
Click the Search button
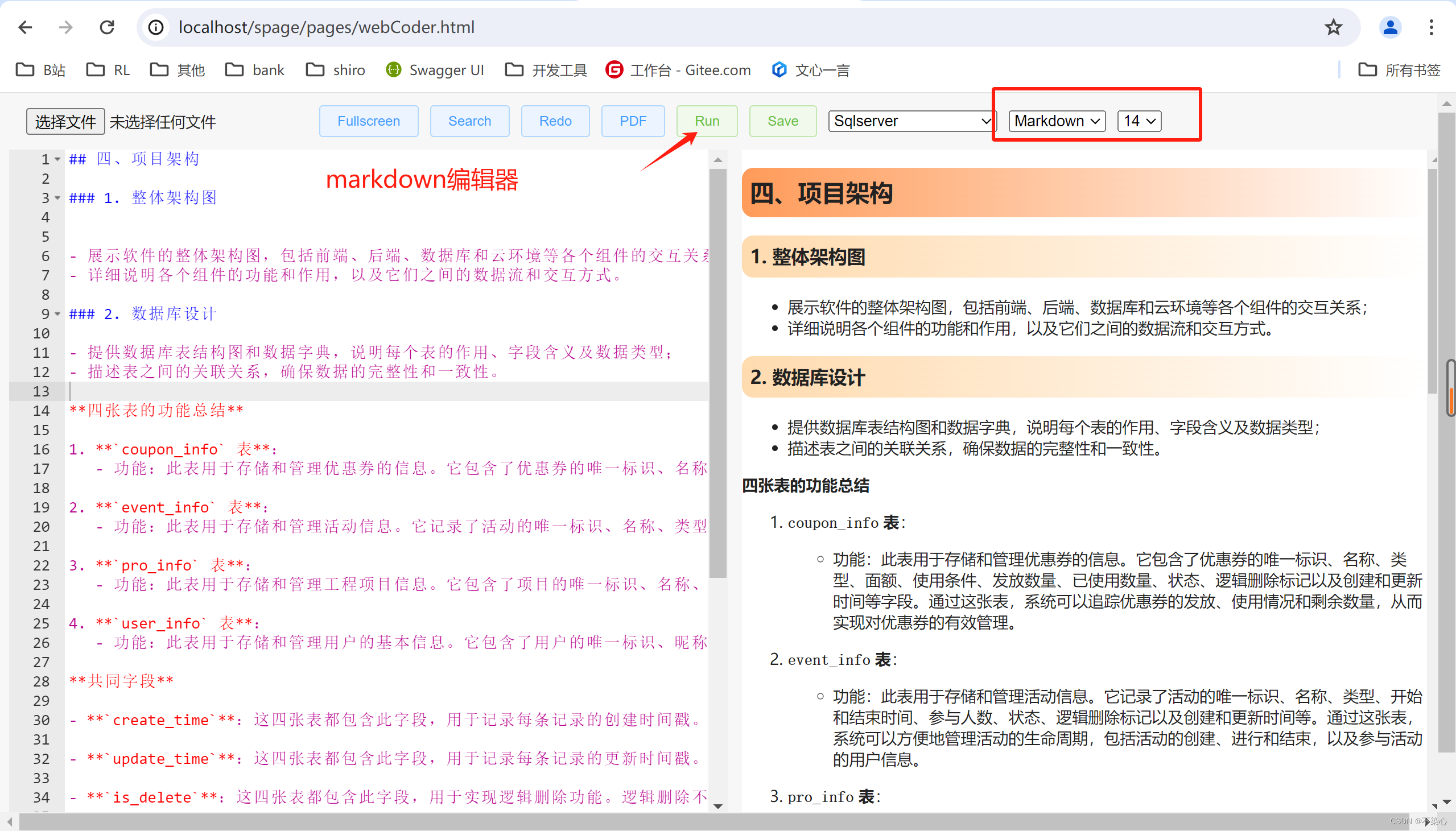tap(470, 121)
